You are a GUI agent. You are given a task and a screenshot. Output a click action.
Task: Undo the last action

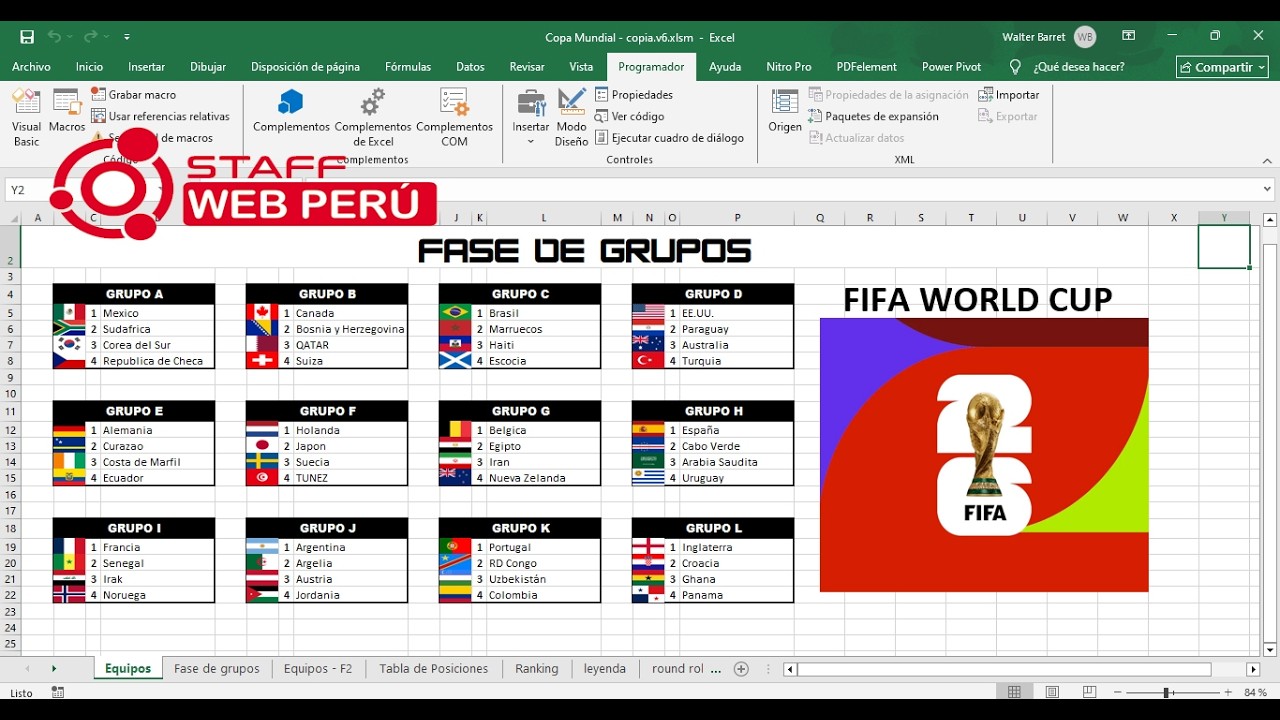pyautogui.click(x=53, y=37)
